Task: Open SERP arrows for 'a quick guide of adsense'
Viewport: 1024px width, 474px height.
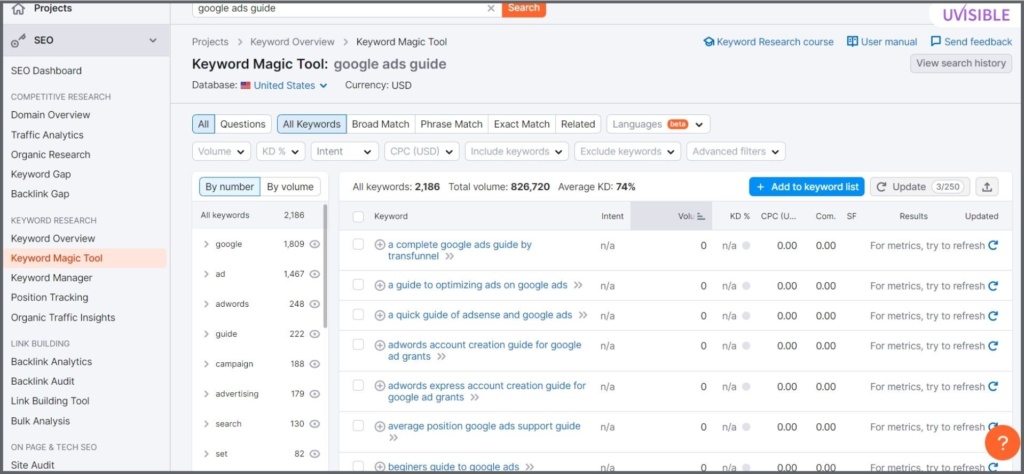Action: pyautogui.click(x=583, y=315)
